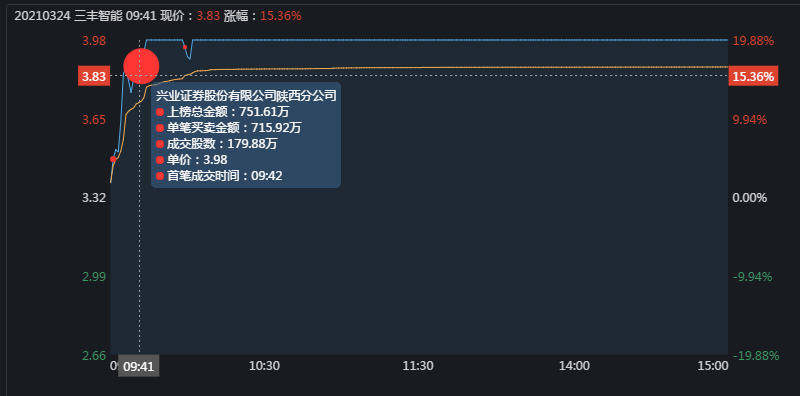Select the 兴业证券股份有限公司陕西分公司 tooltip title
Screen dimensions: 800x396
tap(246, 96)
